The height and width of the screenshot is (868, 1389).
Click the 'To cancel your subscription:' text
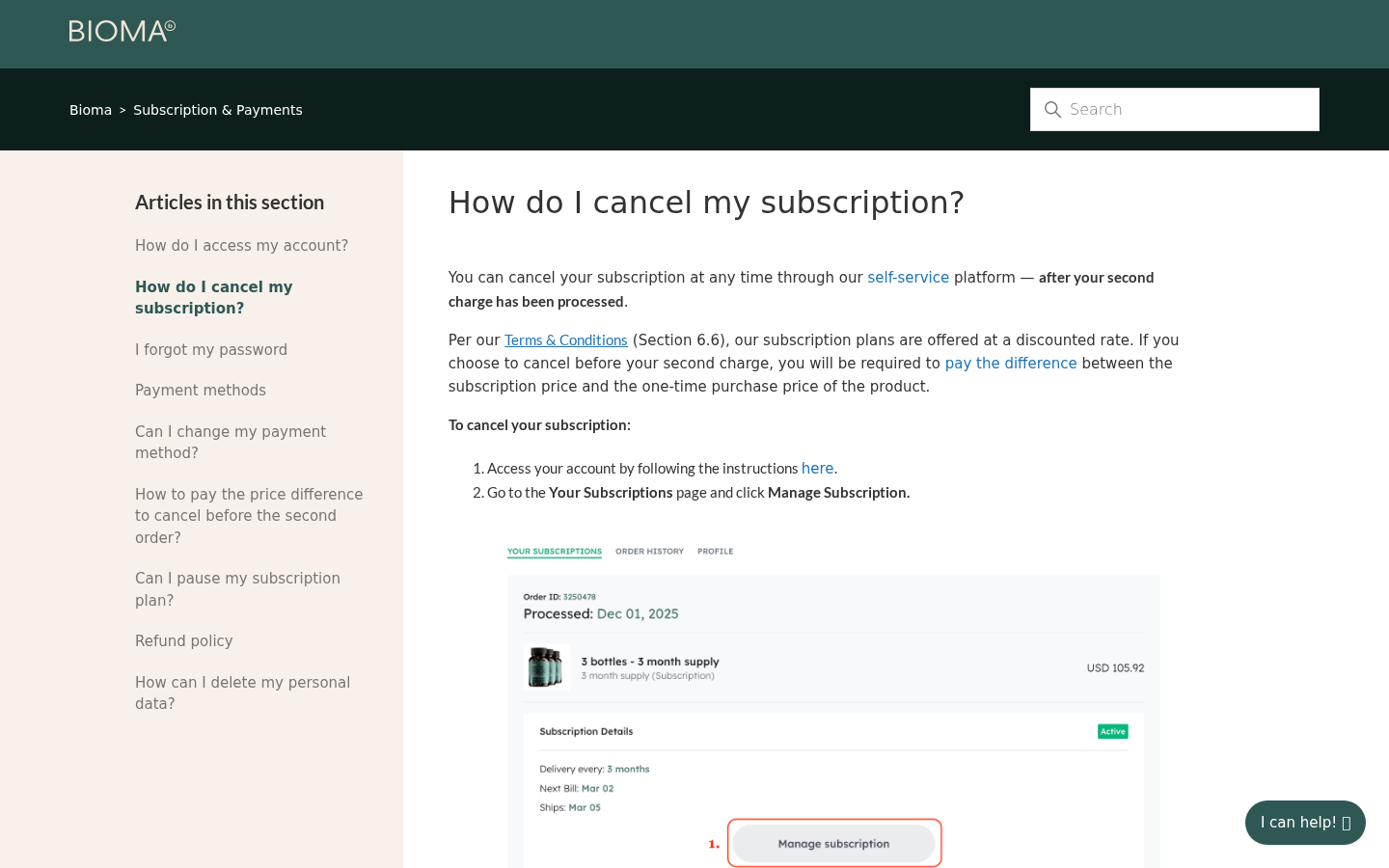(539, 425)
